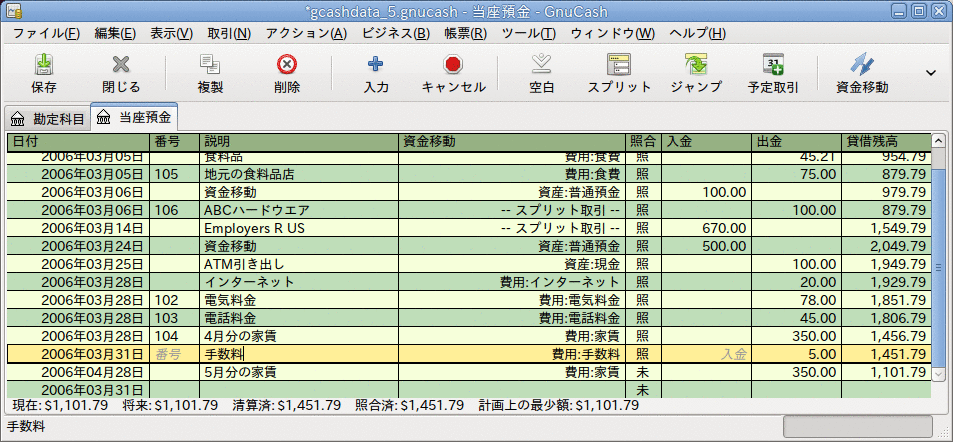Toggle the スプリット (Split) toolbar icon
Image resolution: width=953 pixels, height=442 pixels.
point(619,64)
